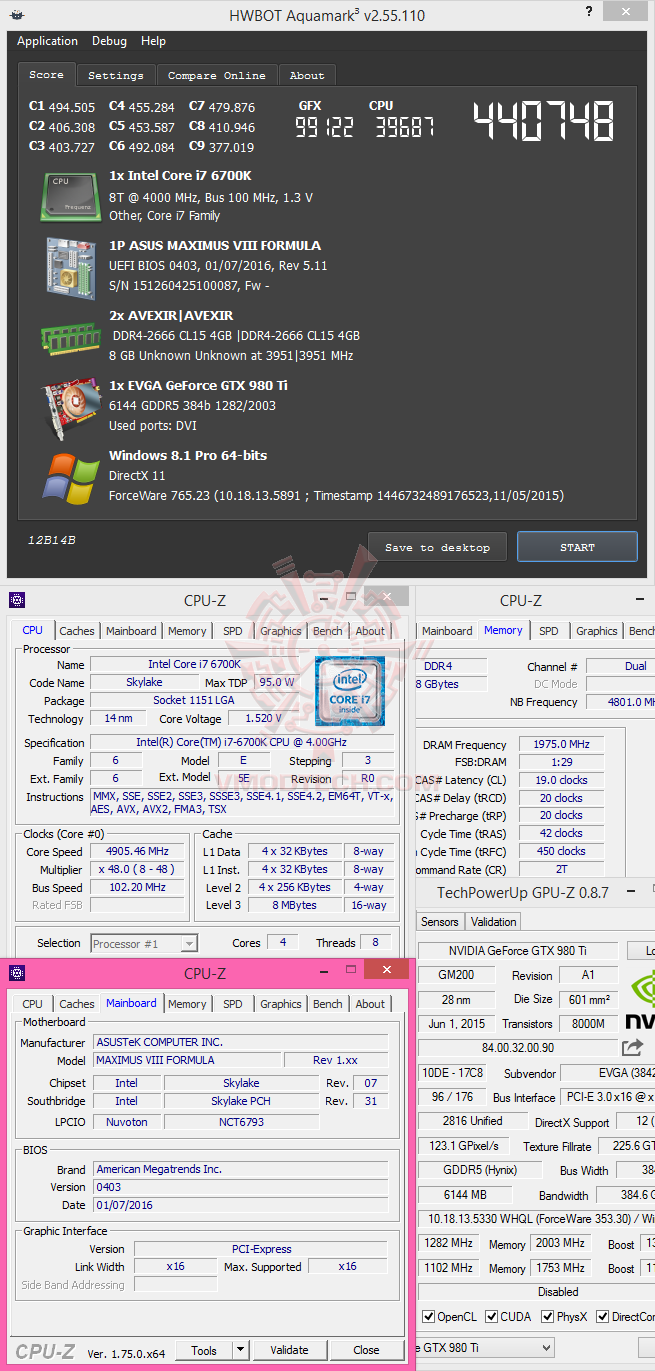Open Bench tab in the CPU window
The height and width of the screenshot is (1371, 655).
[328, 631]
